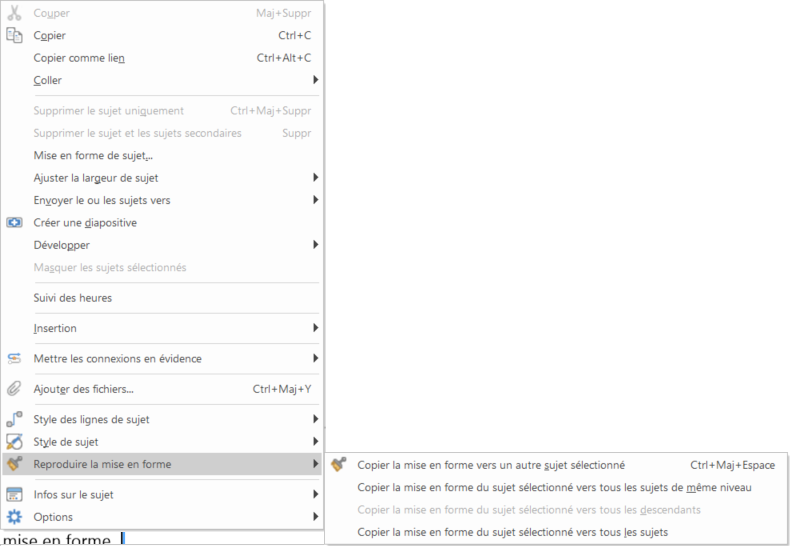790x546 pixels.
Task: Open the Insertion submenu
Action: tap(315, 328)
